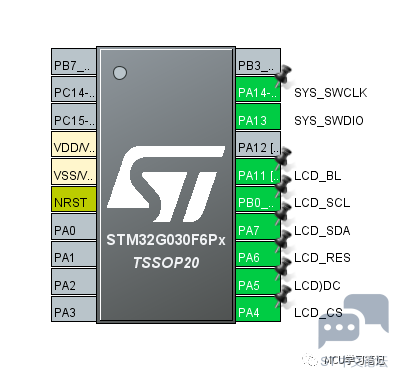397x377 pixels.
Task: Select the gray PA12 pin
Action: pyautogui.click(x=258, y=144)
